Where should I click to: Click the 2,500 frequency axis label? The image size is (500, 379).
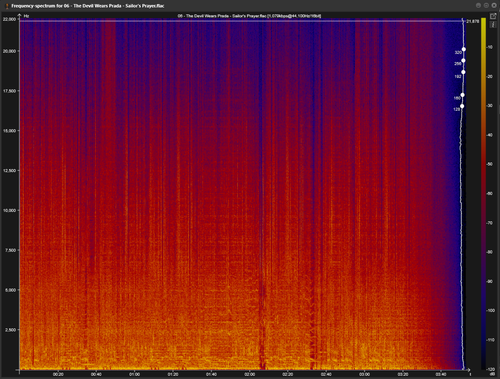pyautogui.click(x=11, y=330)
